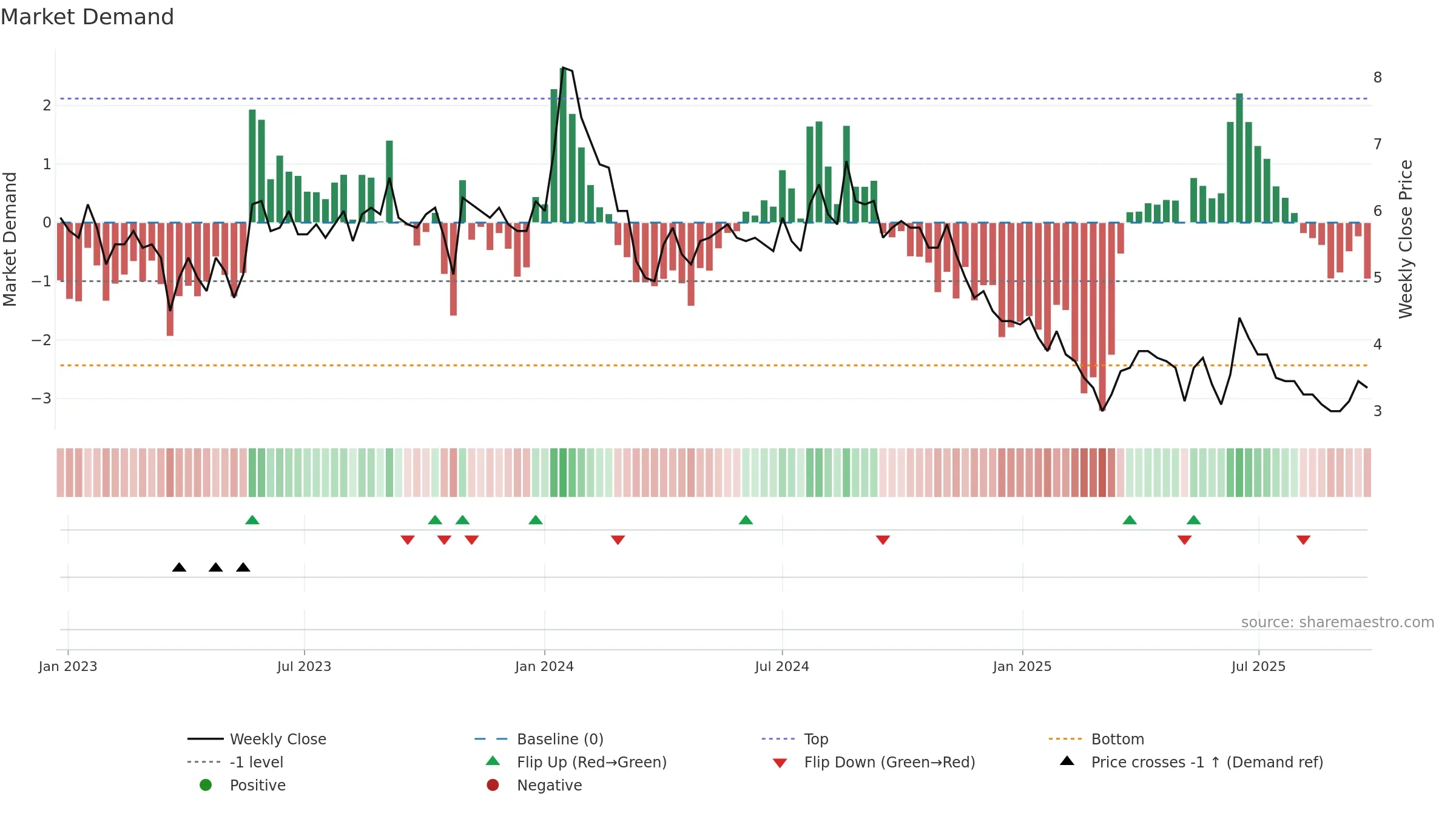This screenshot has width=1456, height=819.
Task: Click Flip Up (Red→Green) legend label
Action: tap(591, 762)
